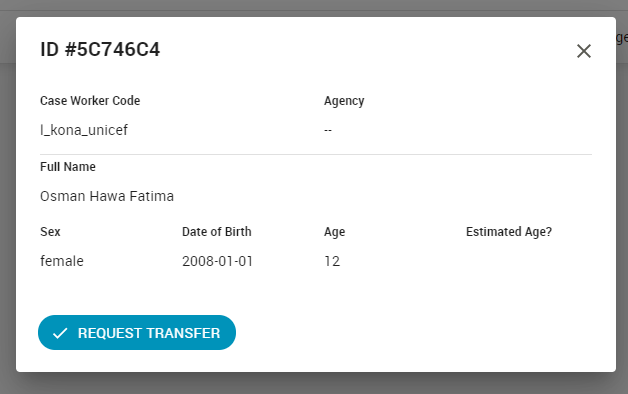
Task: Select the name Osman Hawa Fatima
Action: point(107,196)
